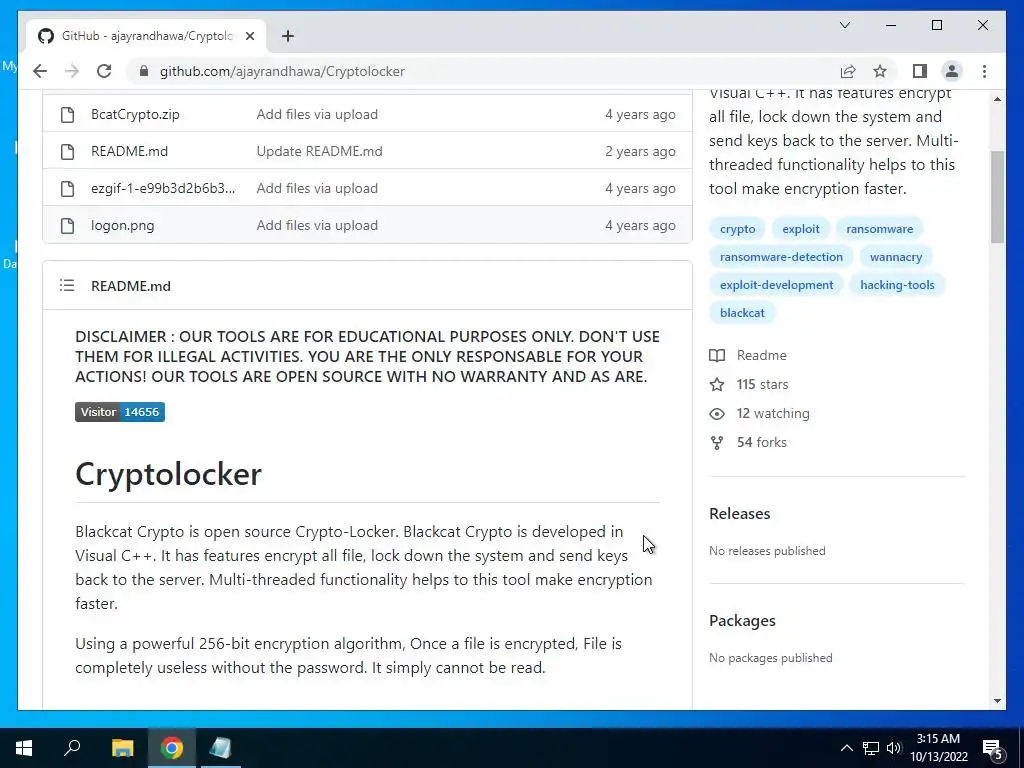Click the fork icon beside 54 forks
Viewport: 1024px width, 768px height.
tap(717, 443)
